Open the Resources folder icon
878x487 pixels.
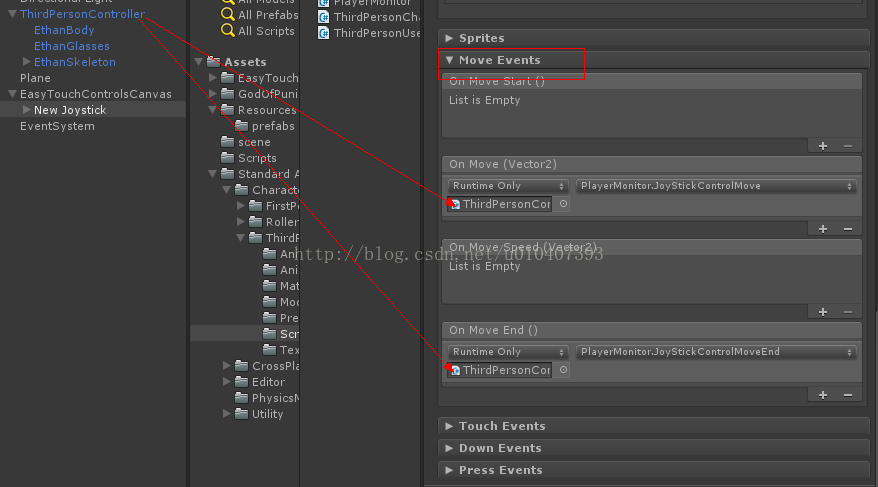(227, 110)
